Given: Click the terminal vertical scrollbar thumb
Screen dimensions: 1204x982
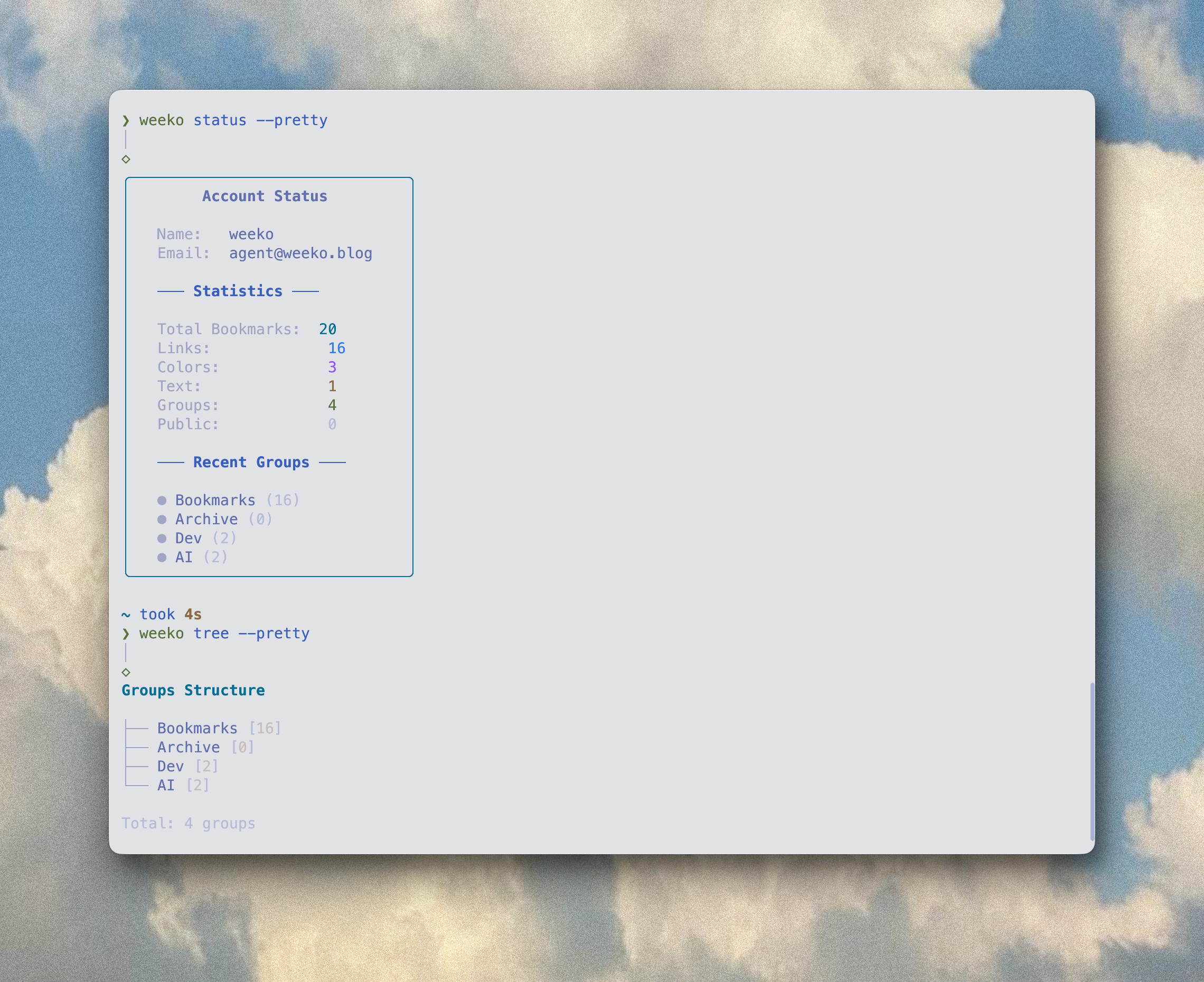Looking at the screenshot, I should pyautogui.click(x=1092, y=761).
